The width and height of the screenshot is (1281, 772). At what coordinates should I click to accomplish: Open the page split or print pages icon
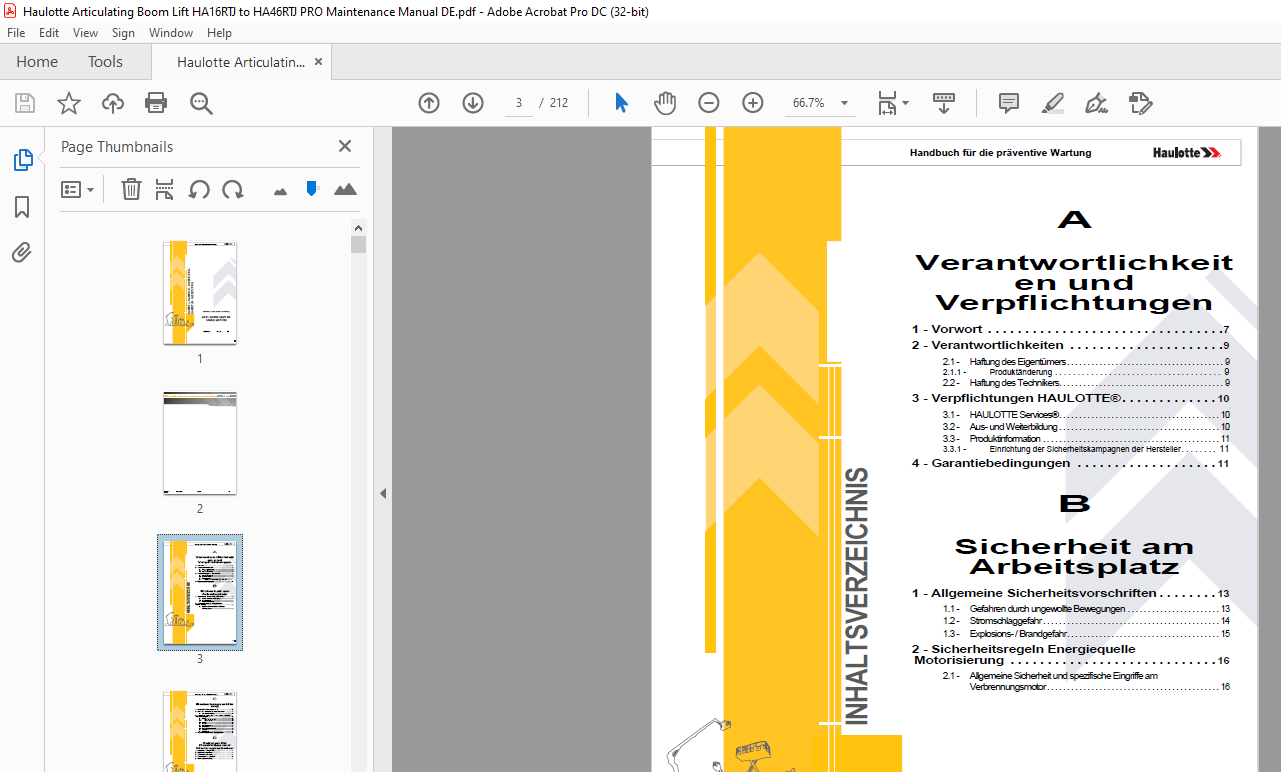click(x=165, y=189)
